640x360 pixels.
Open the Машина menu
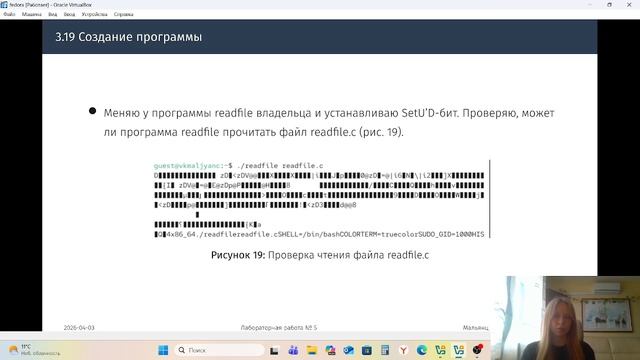pos(31,14)
